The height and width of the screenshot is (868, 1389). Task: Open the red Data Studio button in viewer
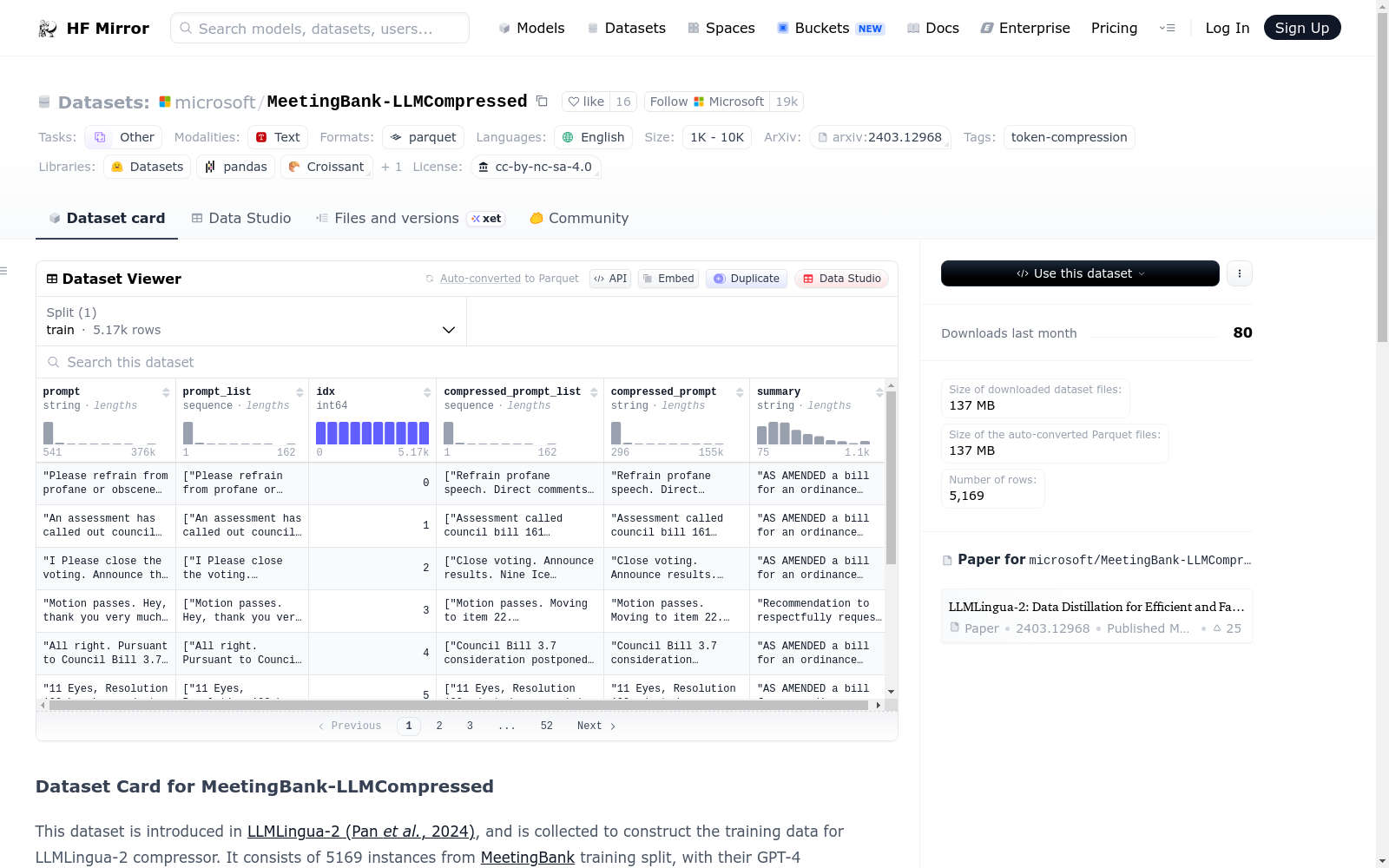[841, 279]
